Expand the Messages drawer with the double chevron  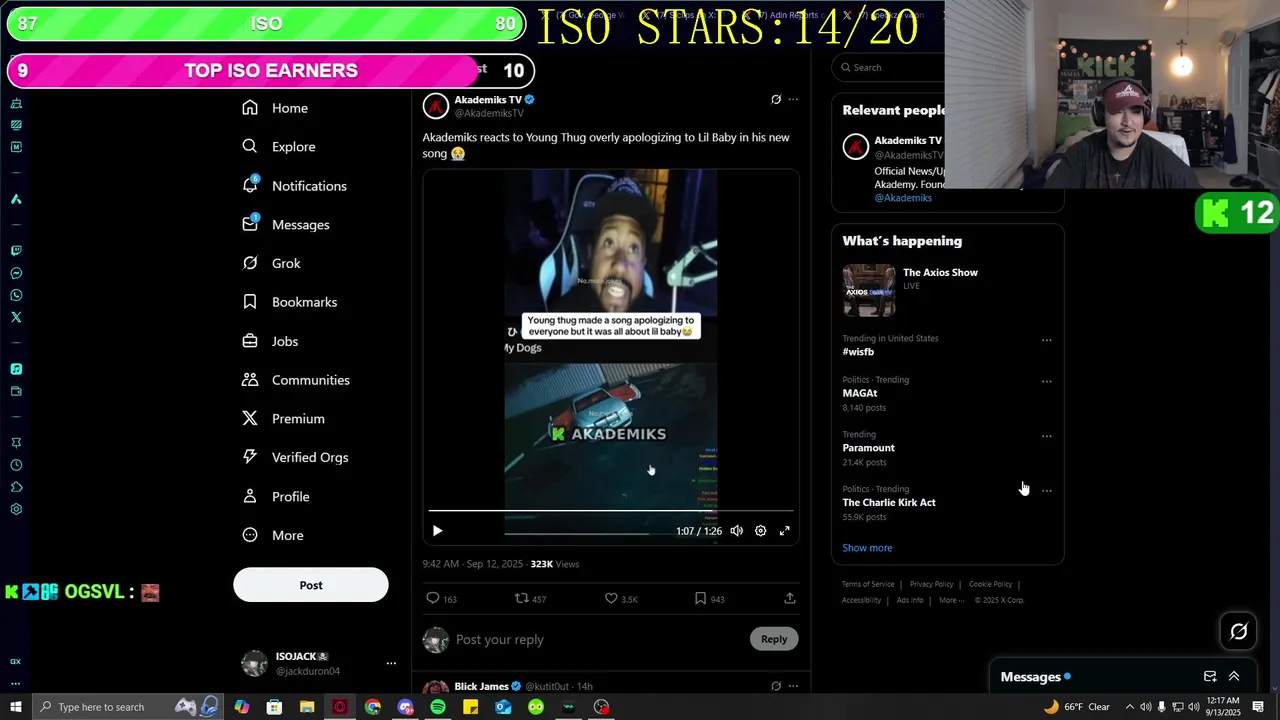pyautogui.click(x=1234, y=677)
